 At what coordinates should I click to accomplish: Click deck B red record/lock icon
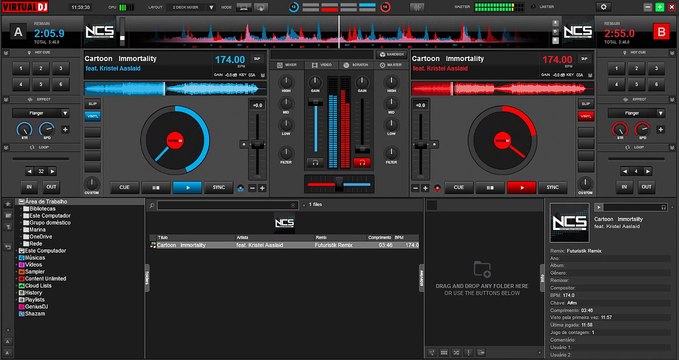437,188
